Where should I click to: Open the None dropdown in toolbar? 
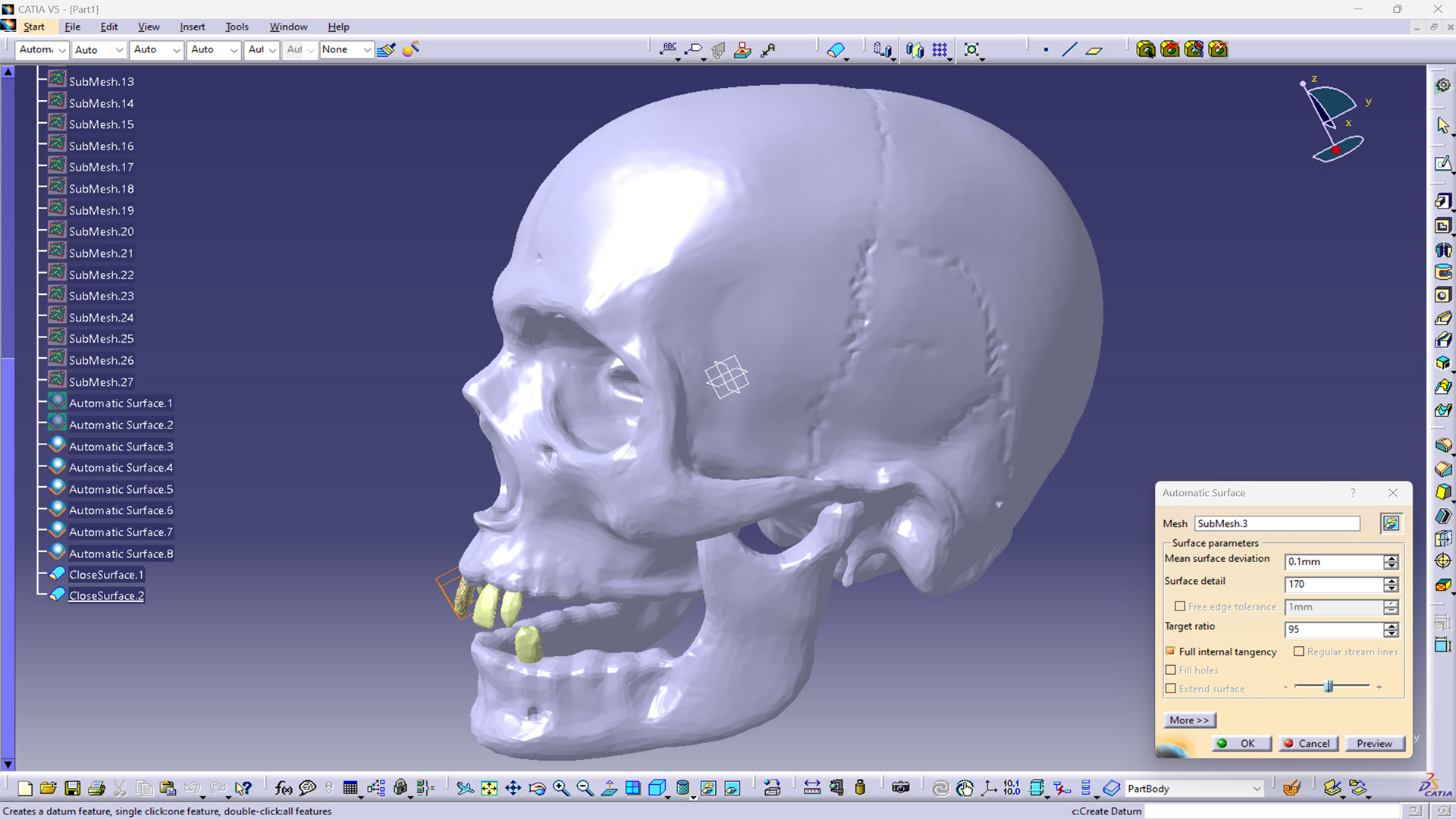(x=367, y=50)
